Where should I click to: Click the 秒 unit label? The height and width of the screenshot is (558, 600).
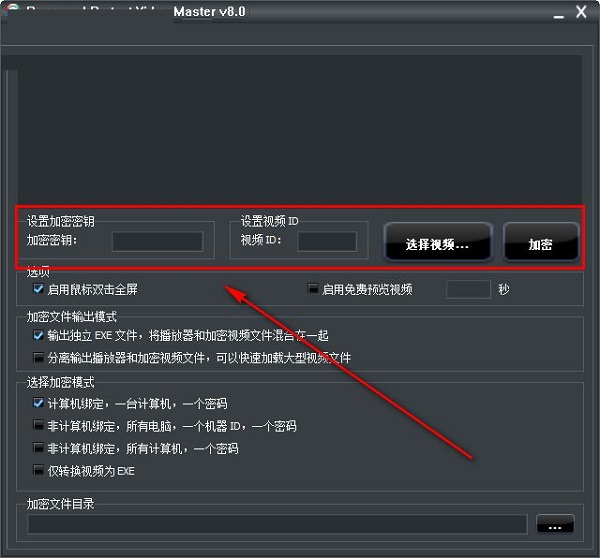pos(504,289)
